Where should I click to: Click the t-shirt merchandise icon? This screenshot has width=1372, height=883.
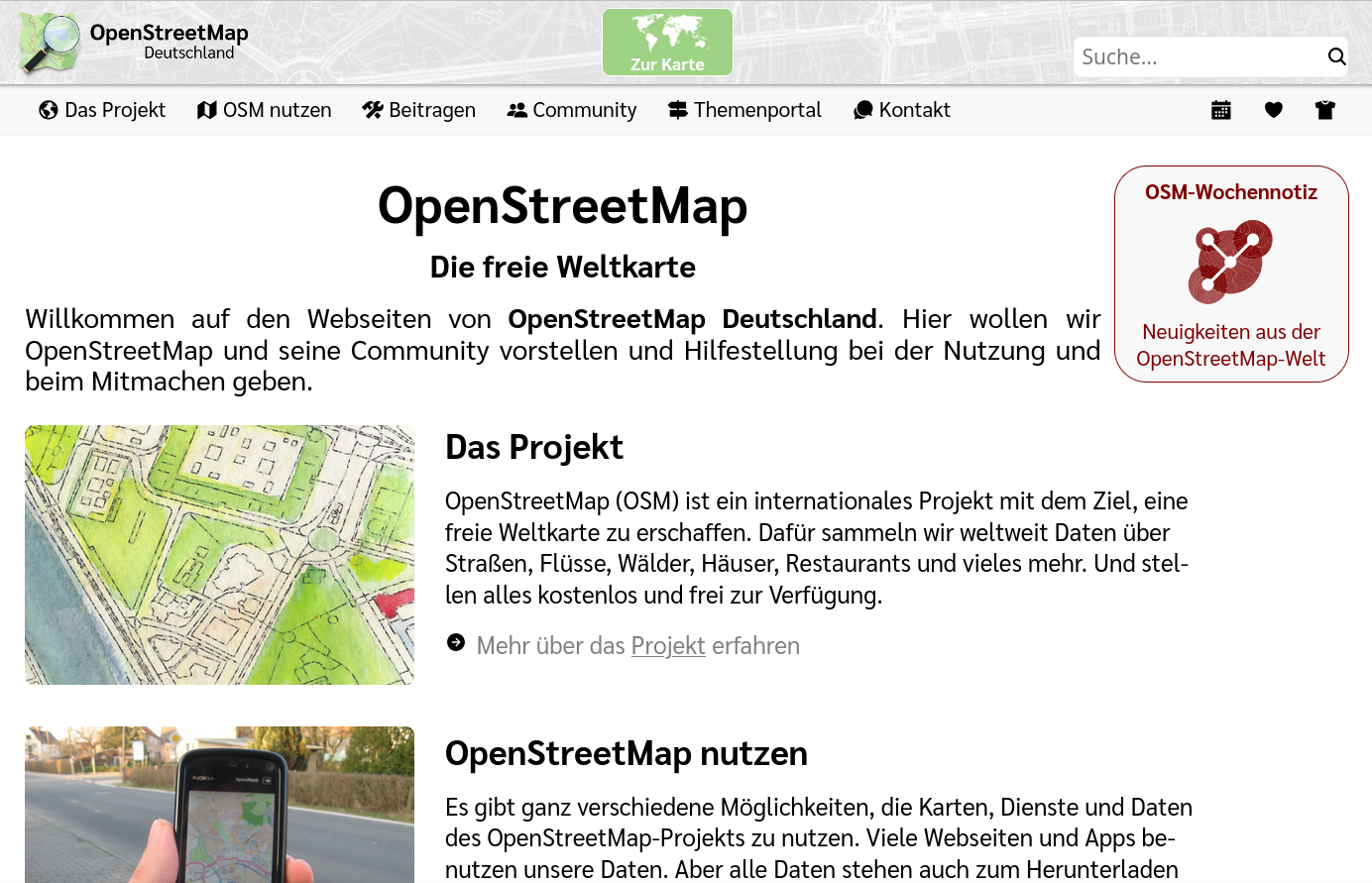[1325, 110]
